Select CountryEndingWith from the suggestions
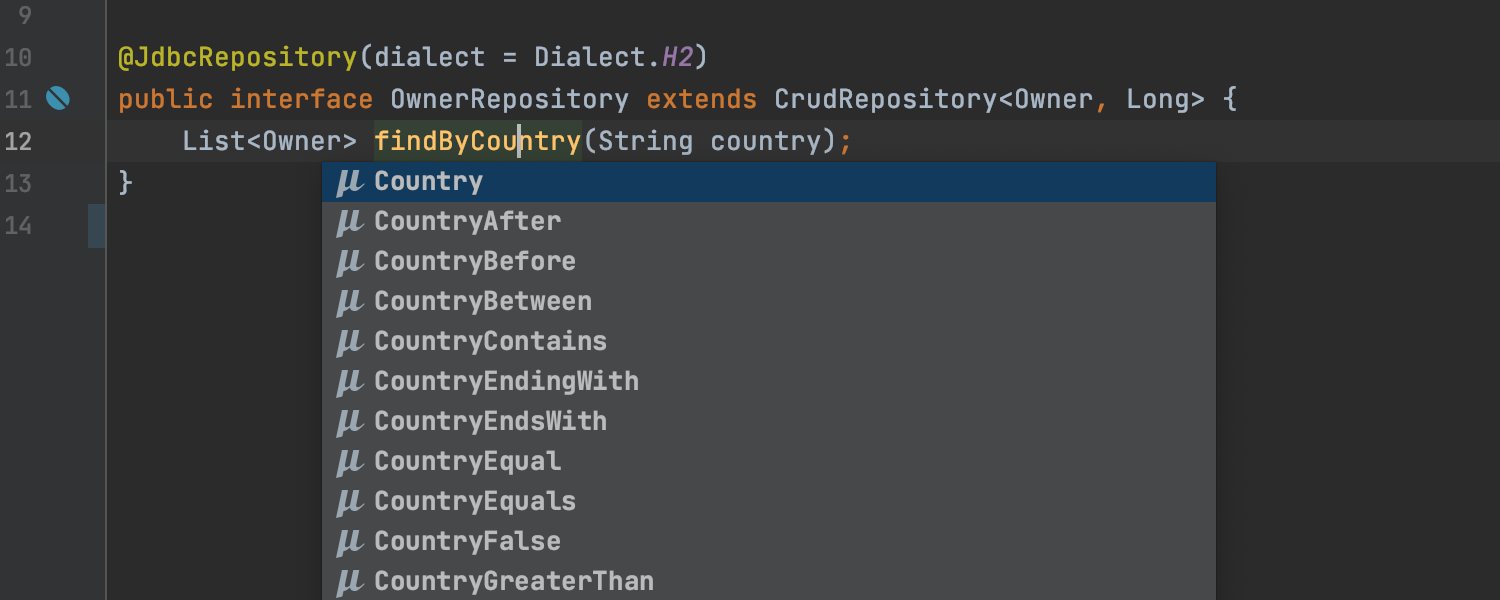1500x600 pixels. (x=769, y=382)
